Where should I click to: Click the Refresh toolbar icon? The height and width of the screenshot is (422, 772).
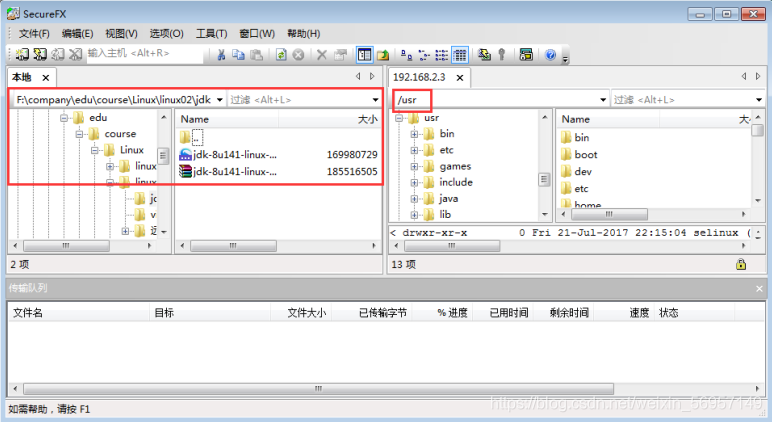pos(281,55)
